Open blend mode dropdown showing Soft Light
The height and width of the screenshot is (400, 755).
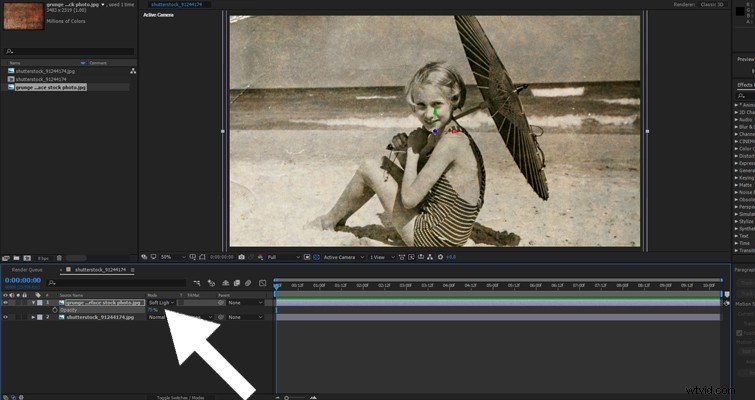point(161,303)
